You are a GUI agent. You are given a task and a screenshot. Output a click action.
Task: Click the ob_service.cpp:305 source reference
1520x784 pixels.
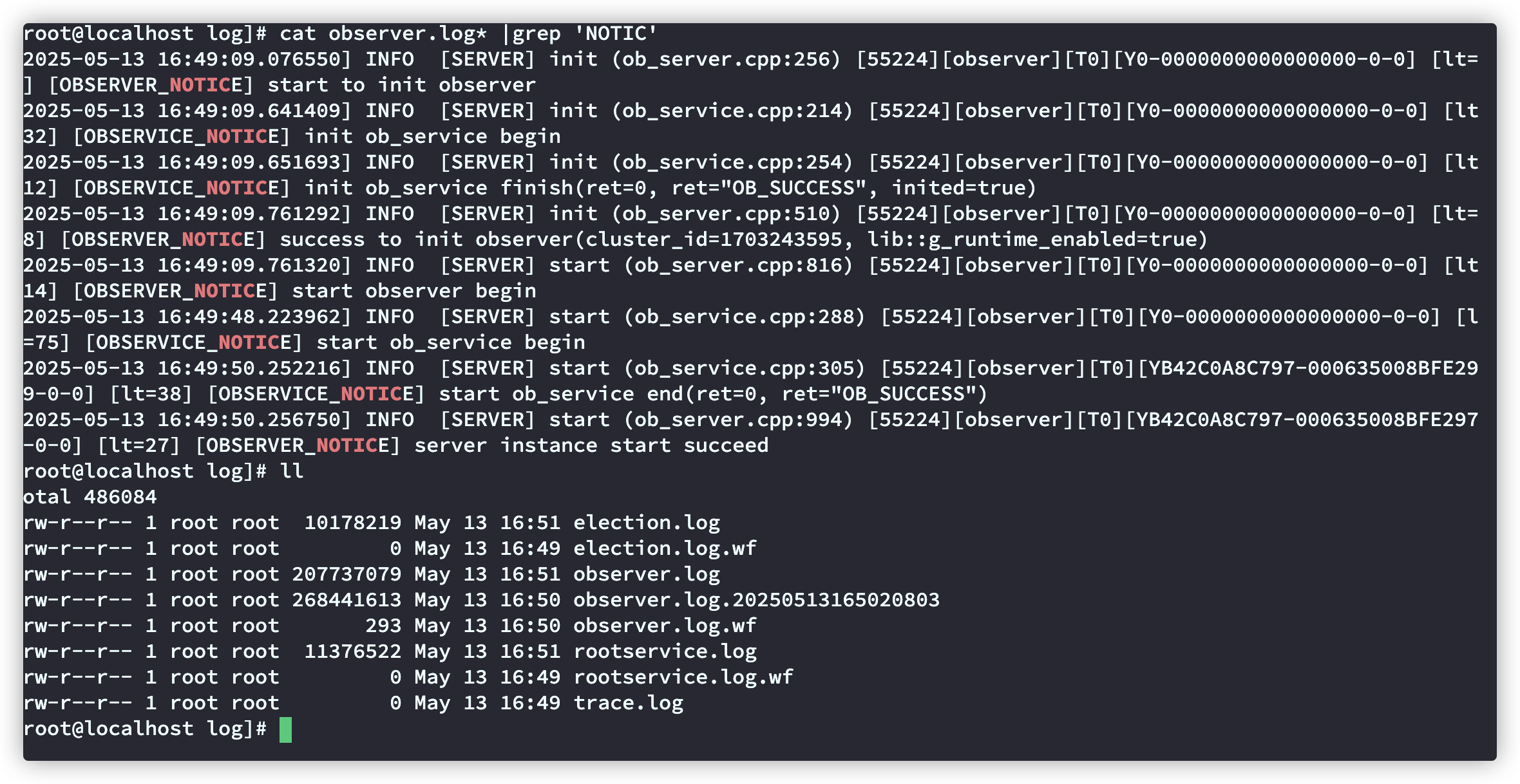click(744, 368)
